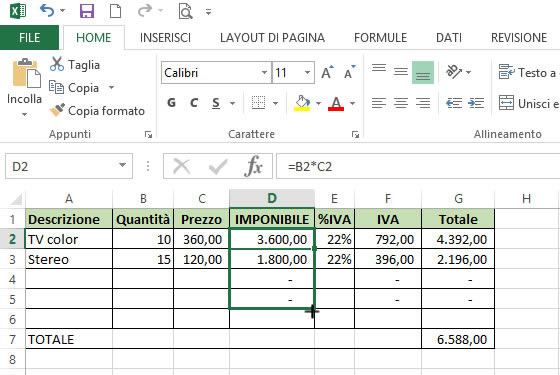Align cell text right

coord(423,103)
